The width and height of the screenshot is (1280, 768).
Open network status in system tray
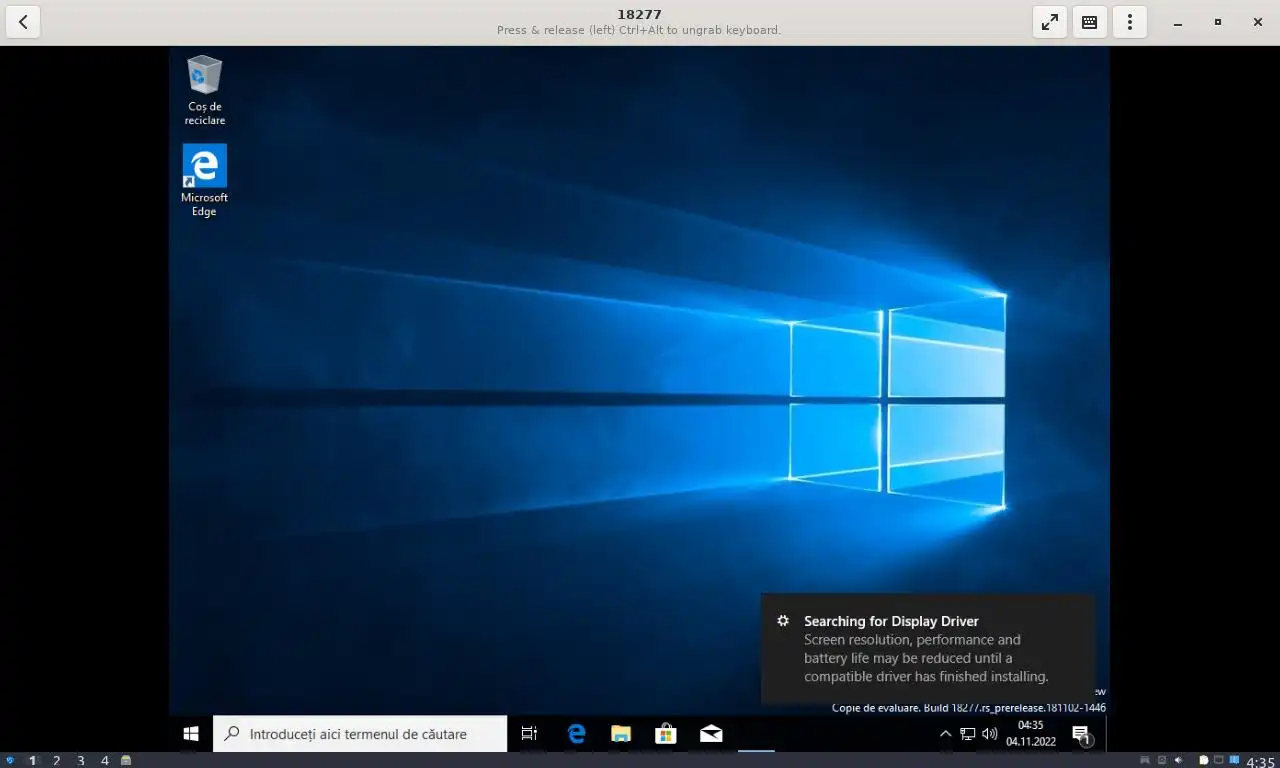coord(968,734)
